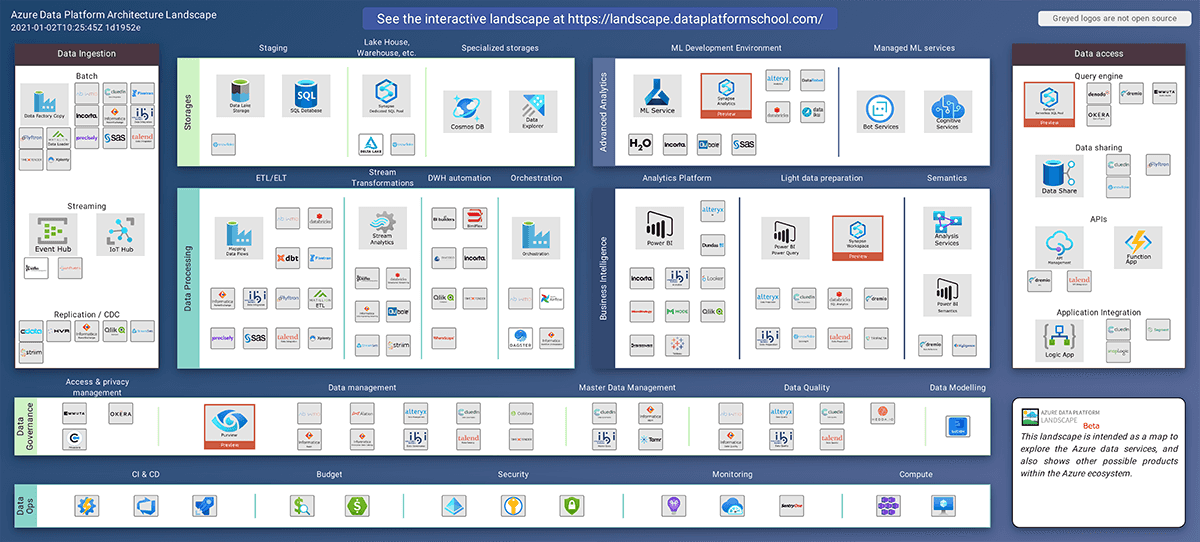The width and height of the screenshot is (1200, 542).
Task: Select the Dagster logo under Orchestration
Action: (520, 338)
